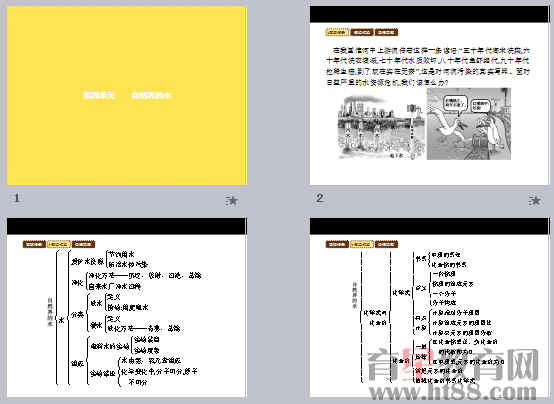Viewport: 554px width, 404px height.
Task: Click the last brown tab on slide 3
Action: [x=83, y=244]
